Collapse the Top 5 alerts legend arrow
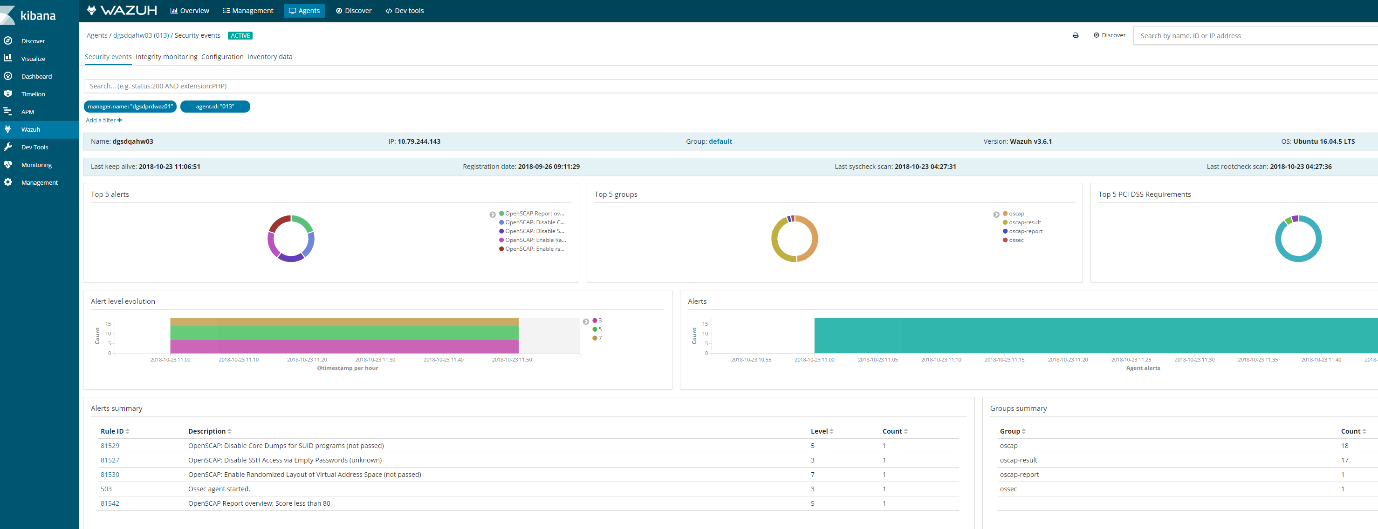This screenshot has width=1378, height=529. point(492,214)
